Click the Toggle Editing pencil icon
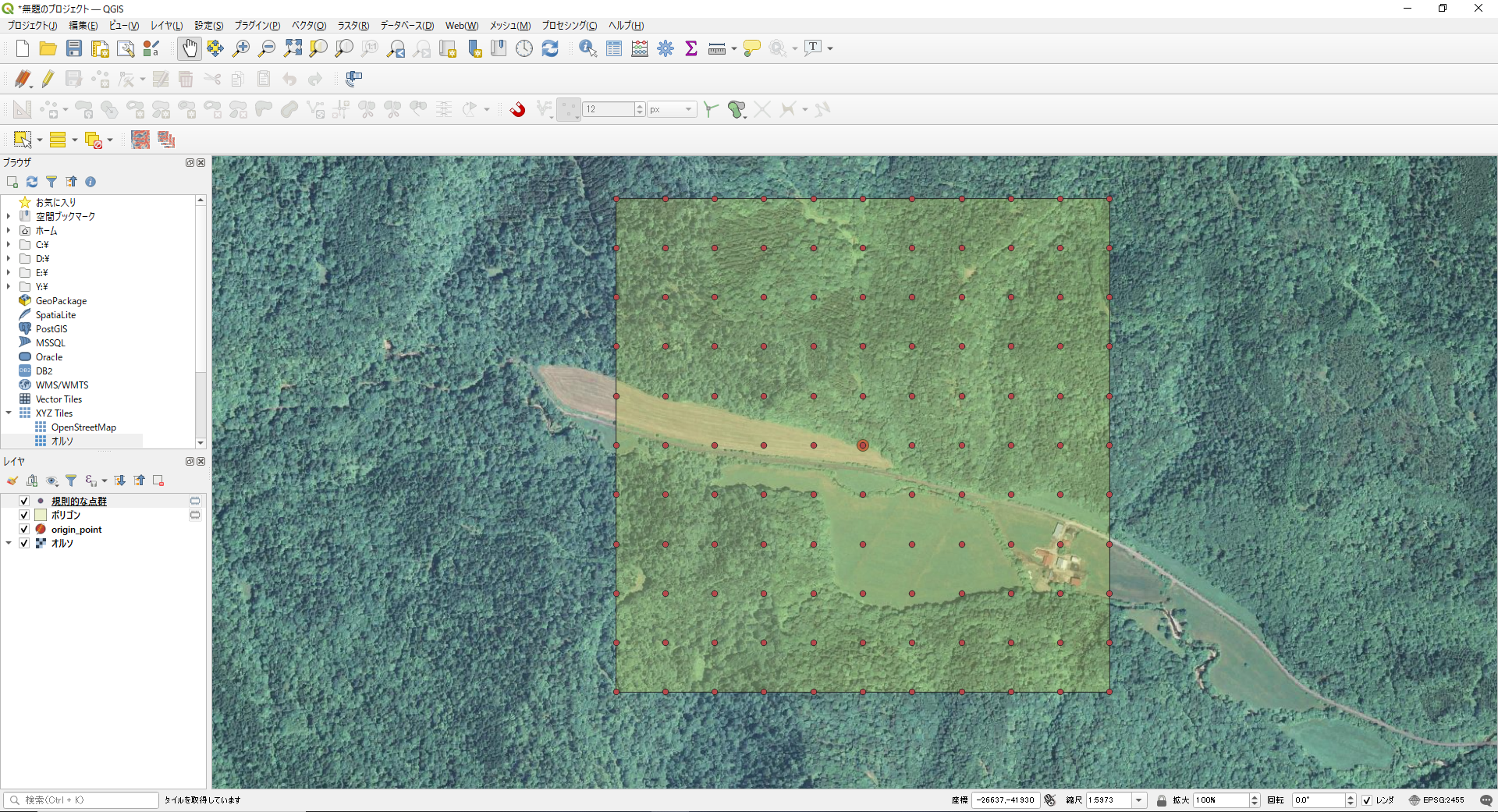The width and height of the screenshot is (1498, 812). click(48, 79)
